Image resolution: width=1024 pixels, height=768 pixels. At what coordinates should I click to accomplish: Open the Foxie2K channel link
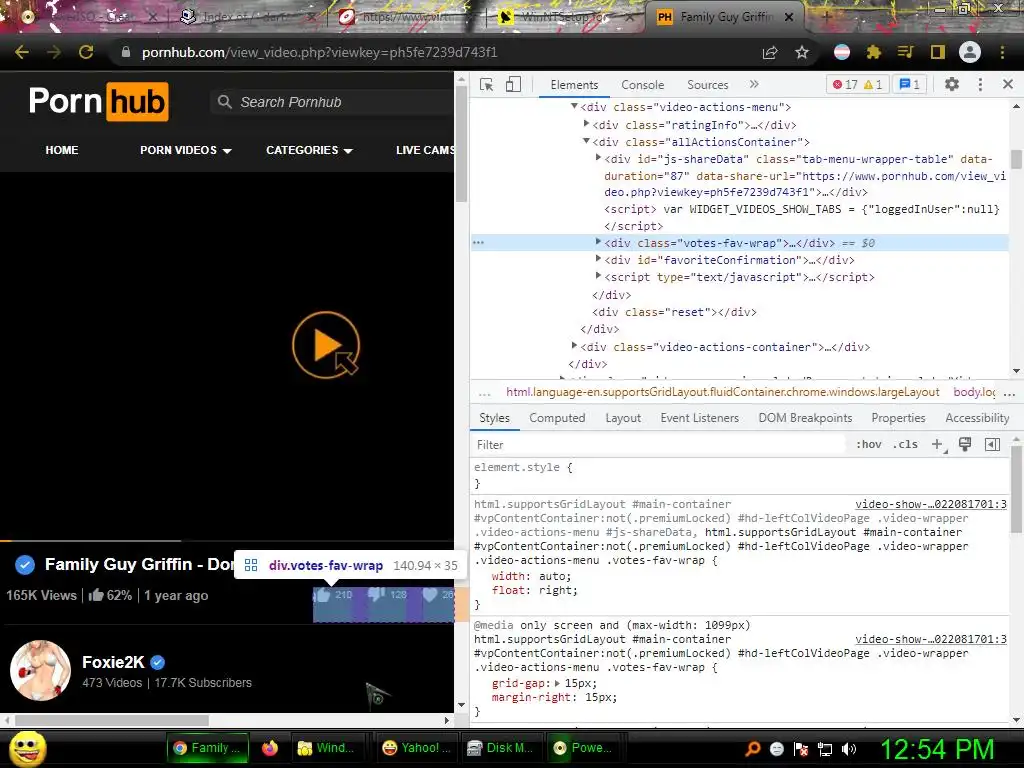[113, 662]
